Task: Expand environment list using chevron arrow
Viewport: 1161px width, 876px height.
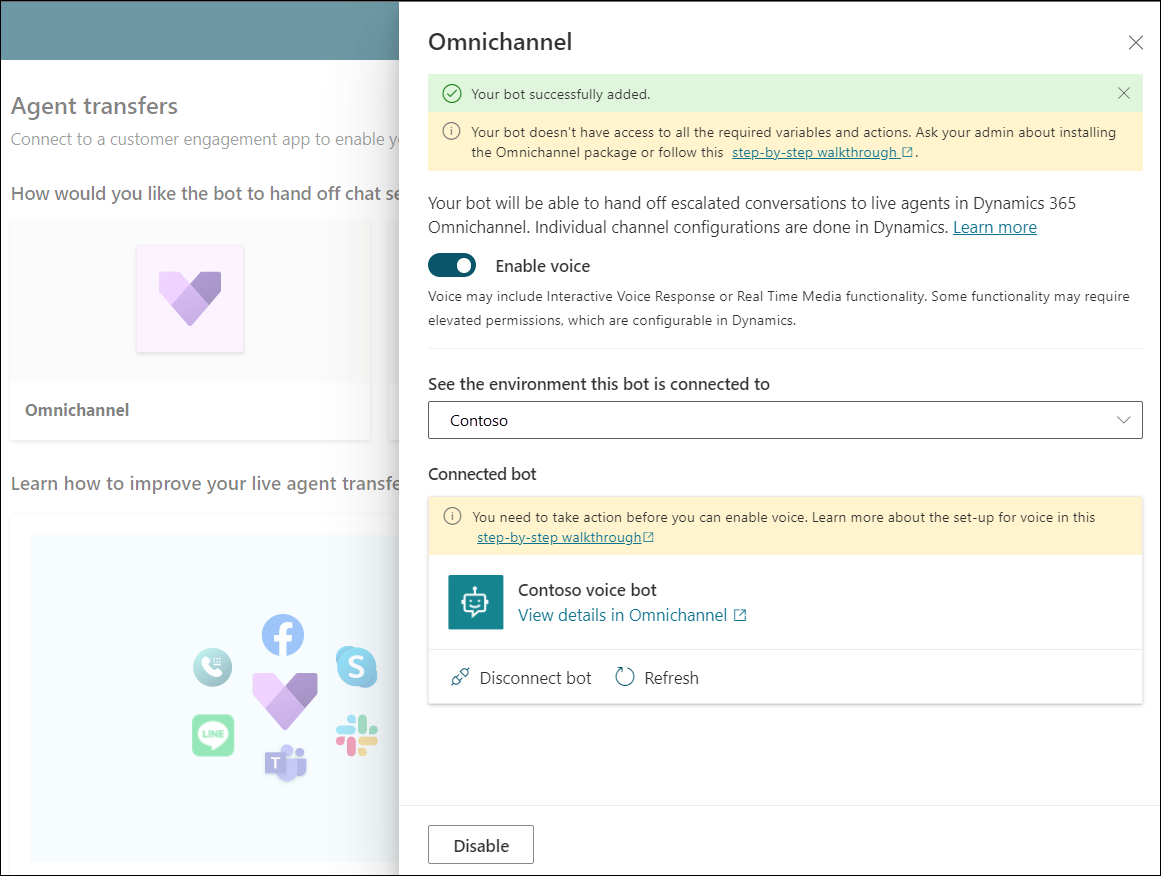Action: [x=1122, y=420]
